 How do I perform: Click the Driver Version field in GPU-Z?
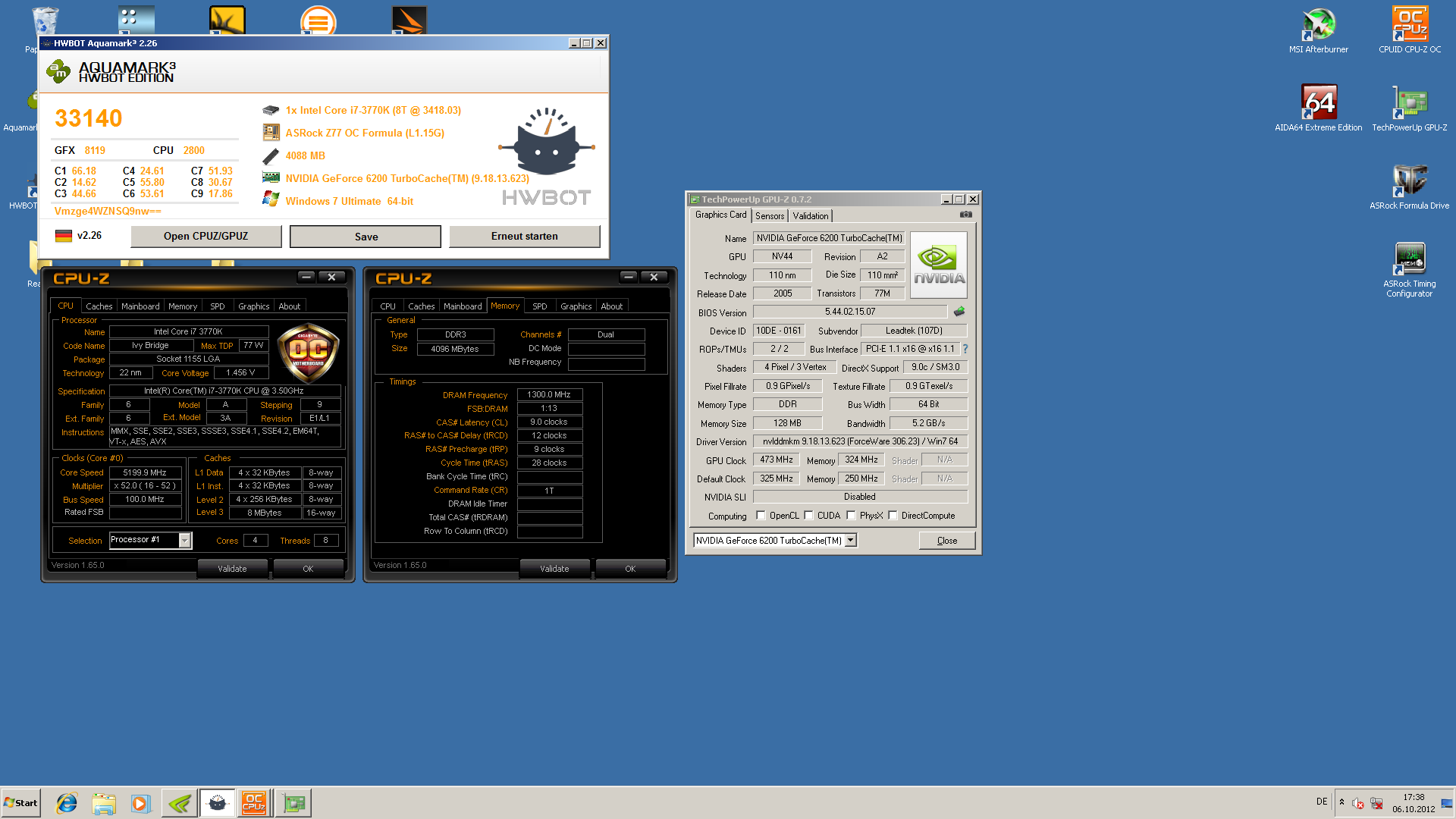[x=861, y=441]
